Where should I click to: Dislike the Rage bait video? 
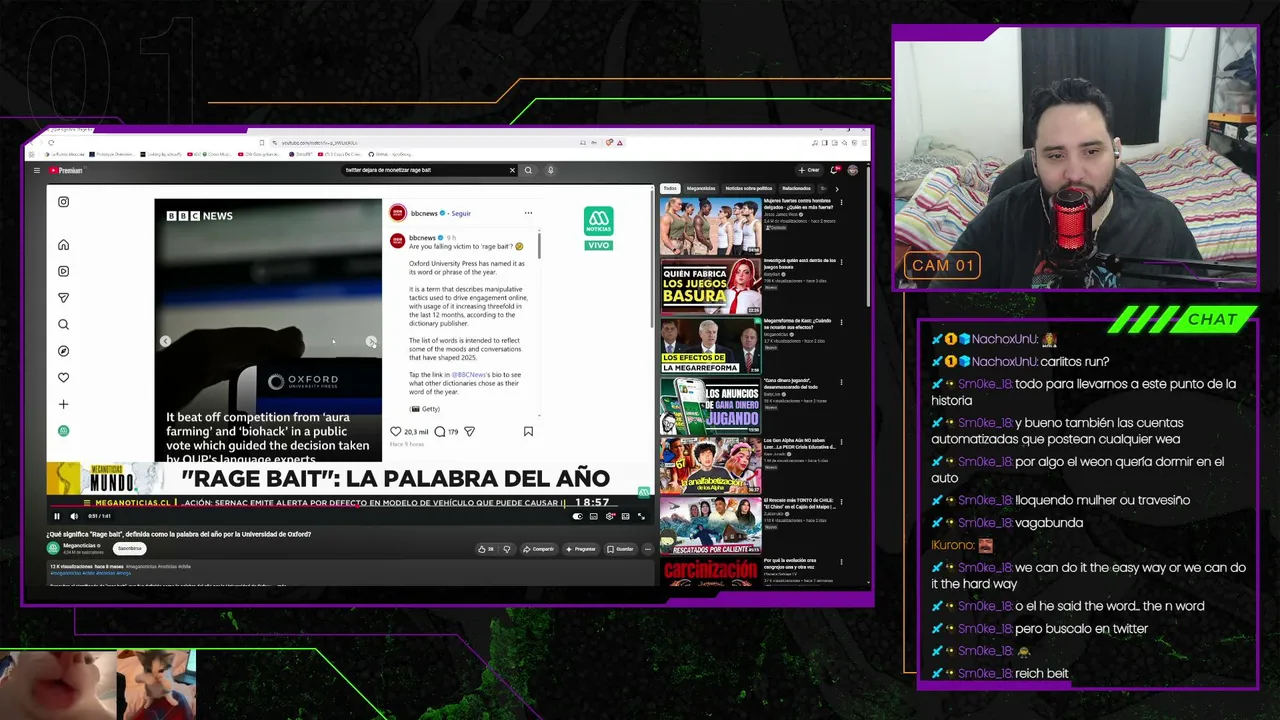(x=506, y=549)
